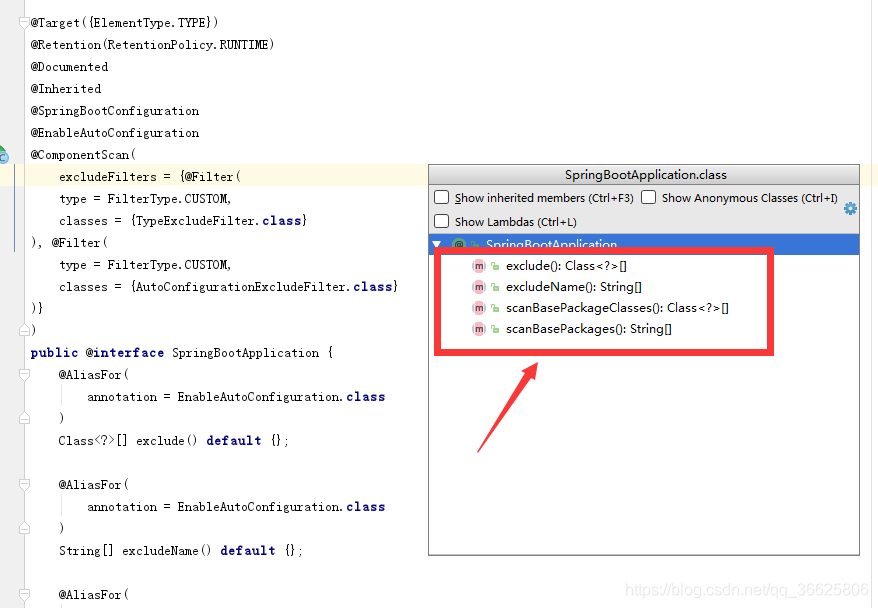
Task: Click first 'annotation = EnableAutoConfiguration.class' line
Action: [236, 397]
